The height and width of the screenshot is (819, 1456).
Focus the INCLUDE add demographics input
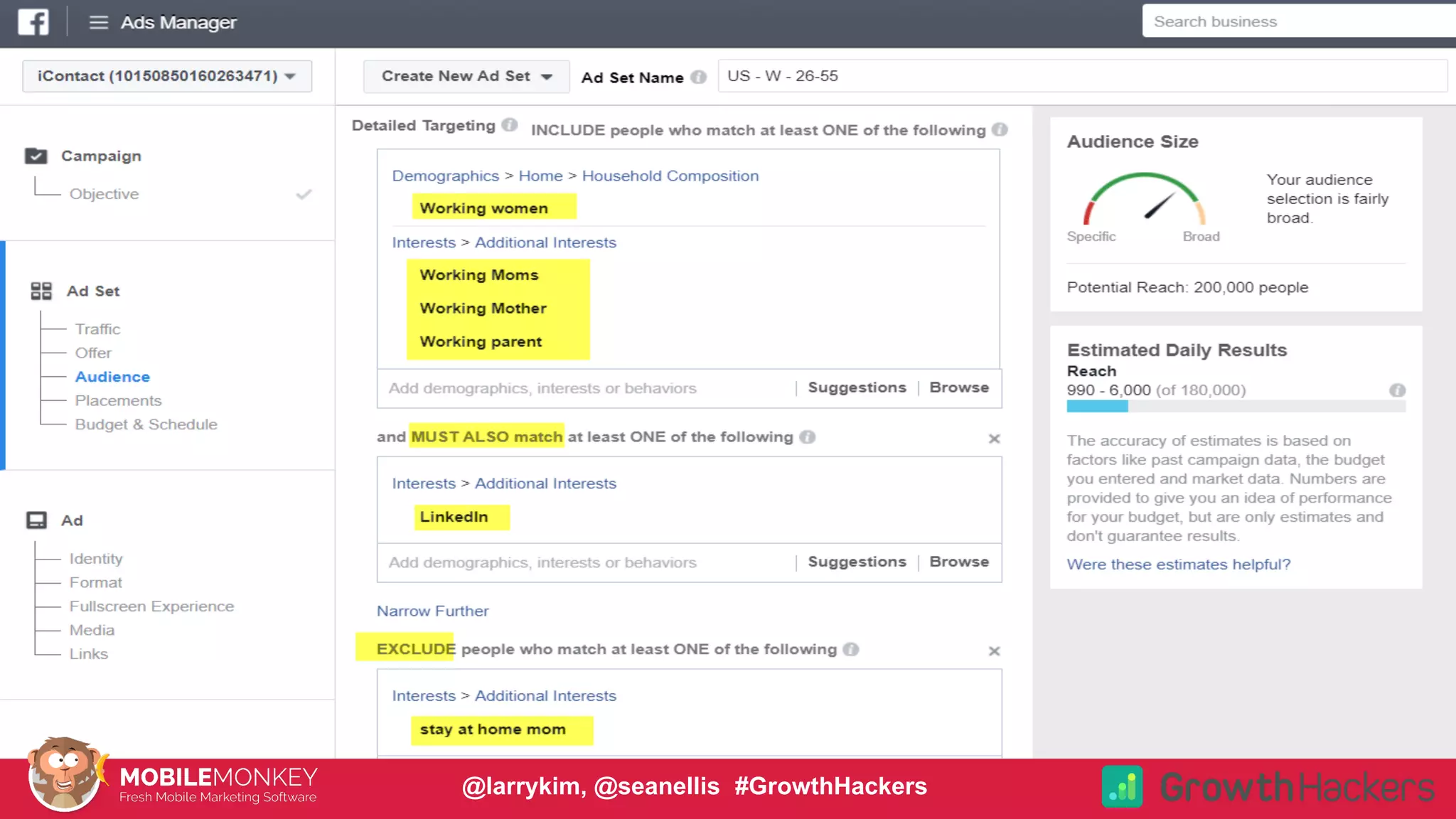[587, 388]
